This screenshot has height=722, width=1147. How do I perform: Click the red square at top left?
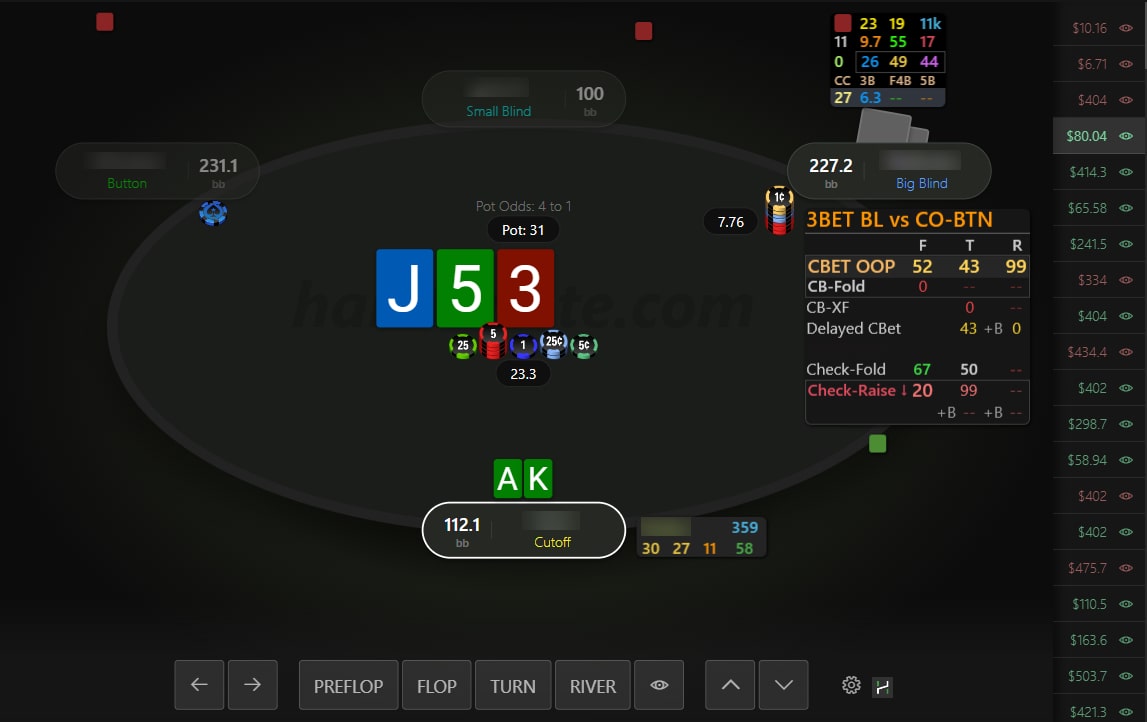click(105, 22)
